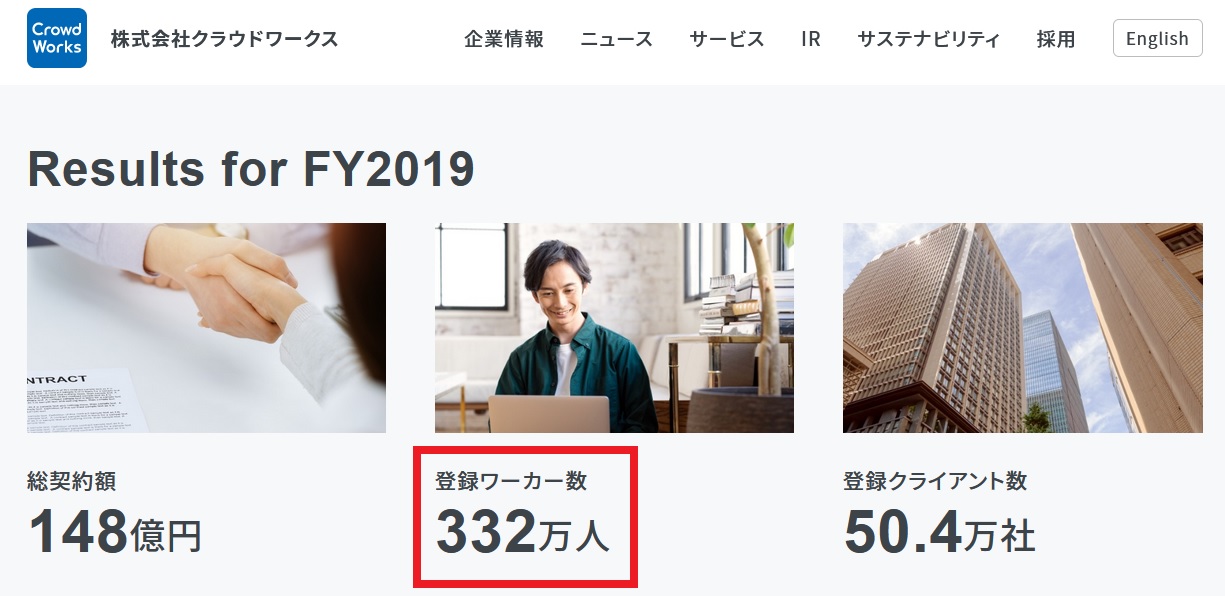1225x596 pixels.
Task: Select the 332万人 figure
Action: [x=523, y=532]
